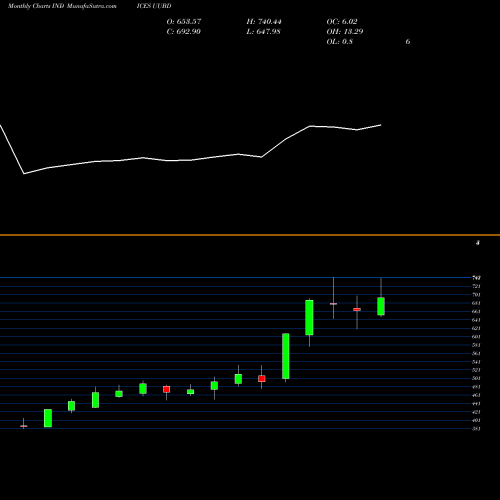Click the 381 price axis label
500x500 pixels.
476,429
